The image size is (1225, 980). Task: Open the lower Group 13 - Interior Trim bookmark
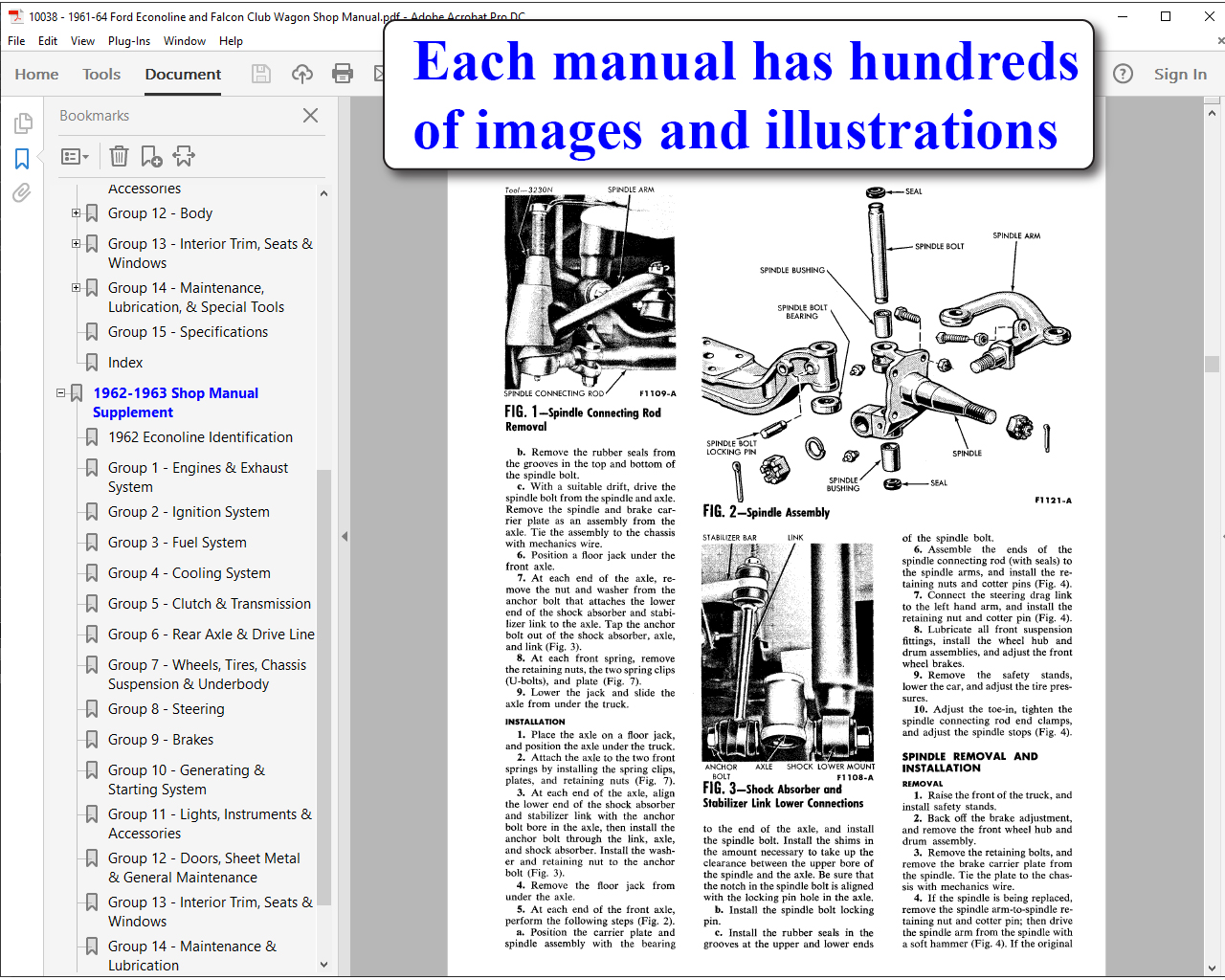[x=211, y=912]
